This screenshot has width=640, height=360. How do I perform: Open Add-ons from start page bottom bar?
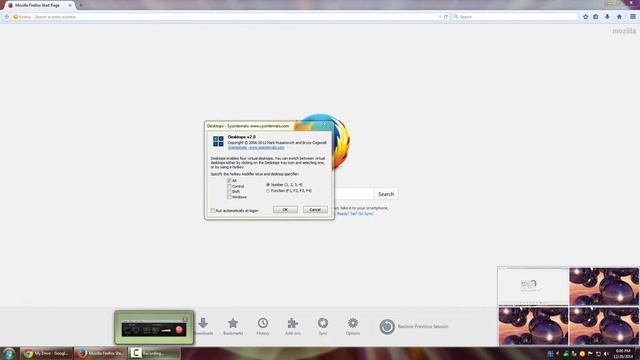(x=293, y=327)
